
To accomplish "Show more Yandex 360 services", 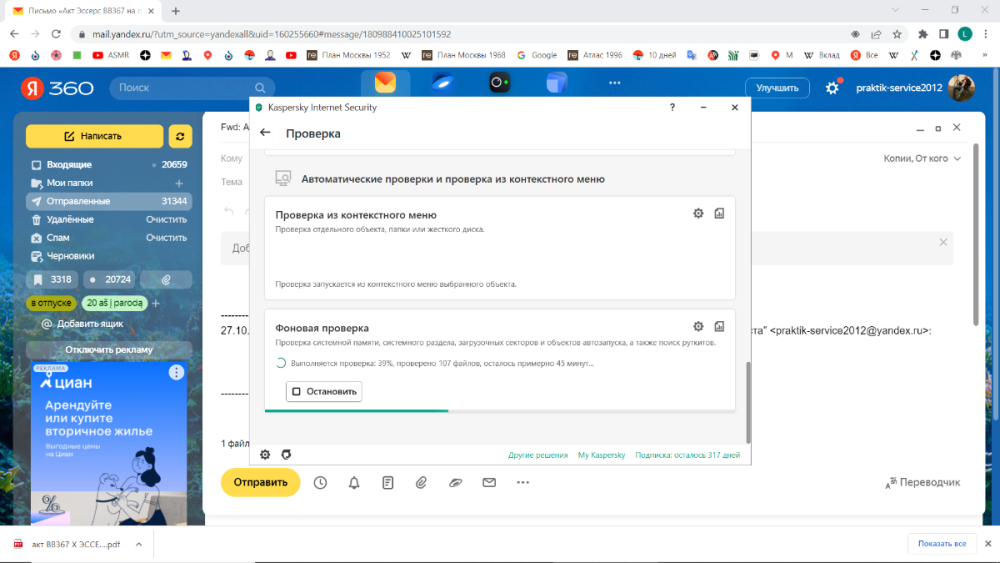I will click(x=614, y=83).
